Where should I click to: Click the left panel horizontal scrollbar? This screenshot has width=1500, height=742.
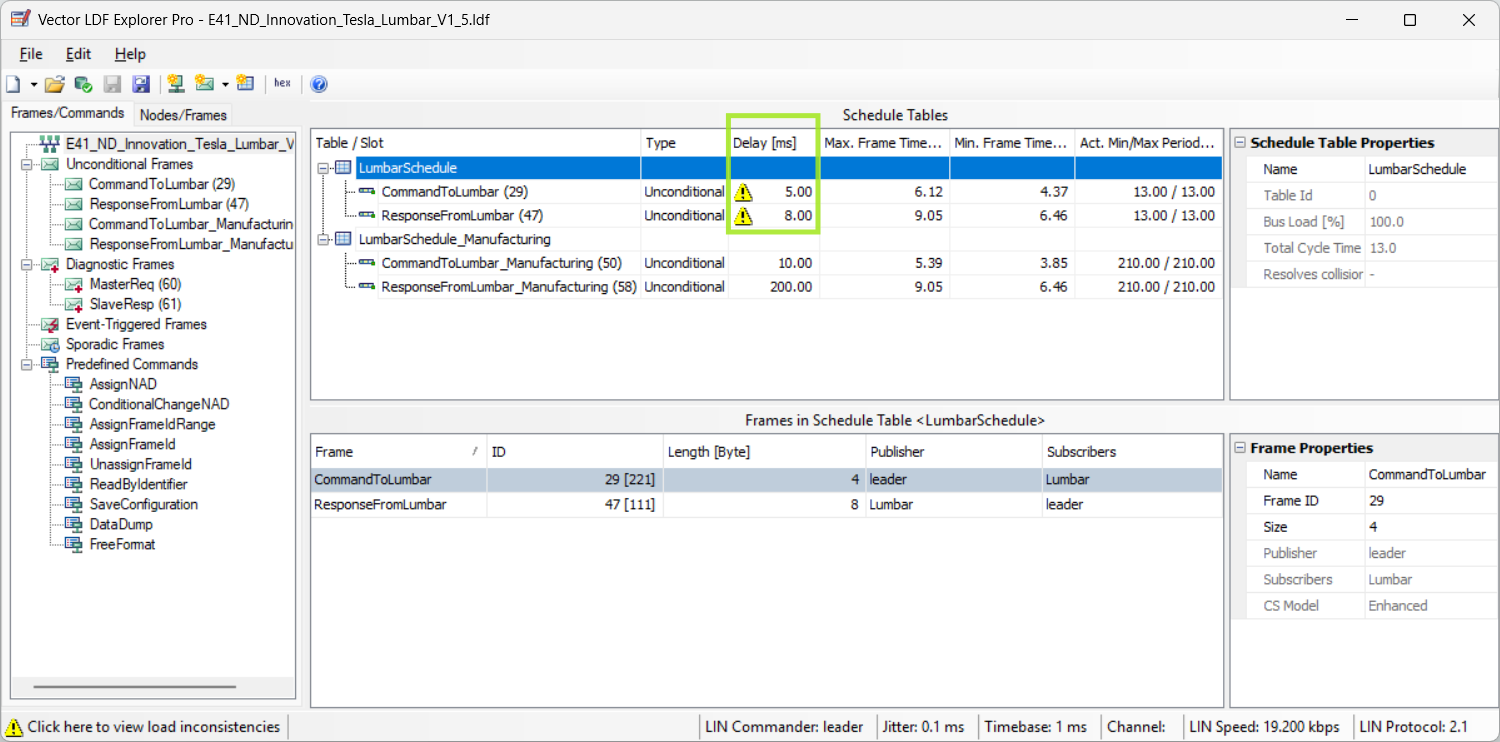(x=135, y=687)
